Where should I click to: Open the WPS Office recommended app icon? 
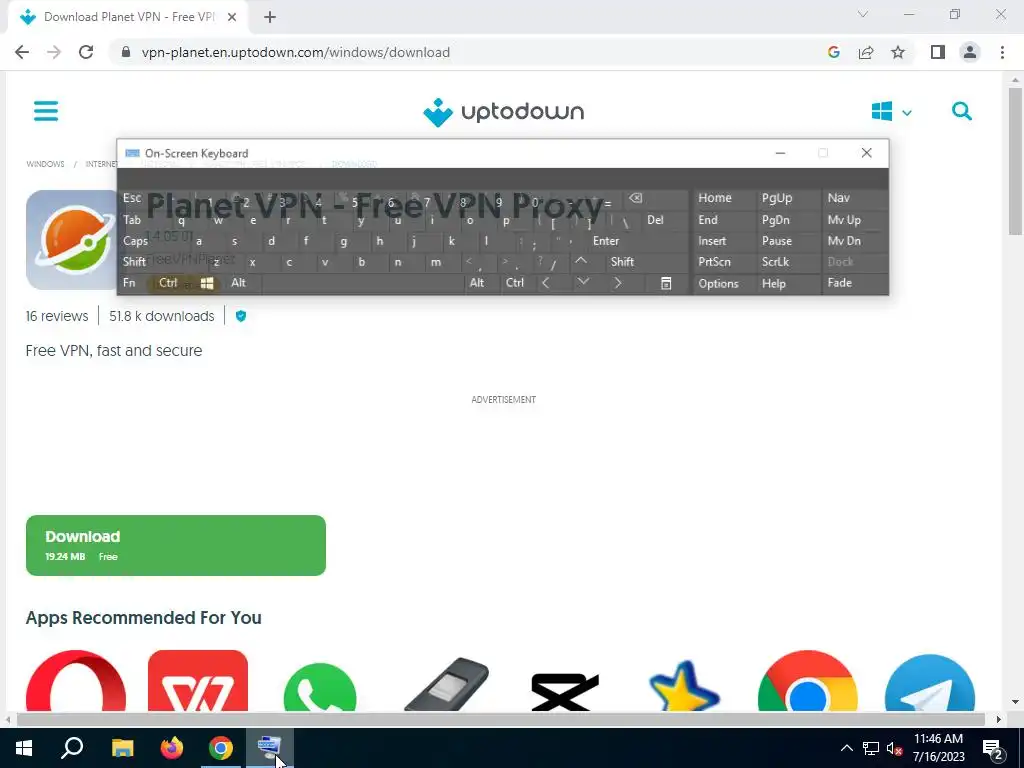click(198, 680)
